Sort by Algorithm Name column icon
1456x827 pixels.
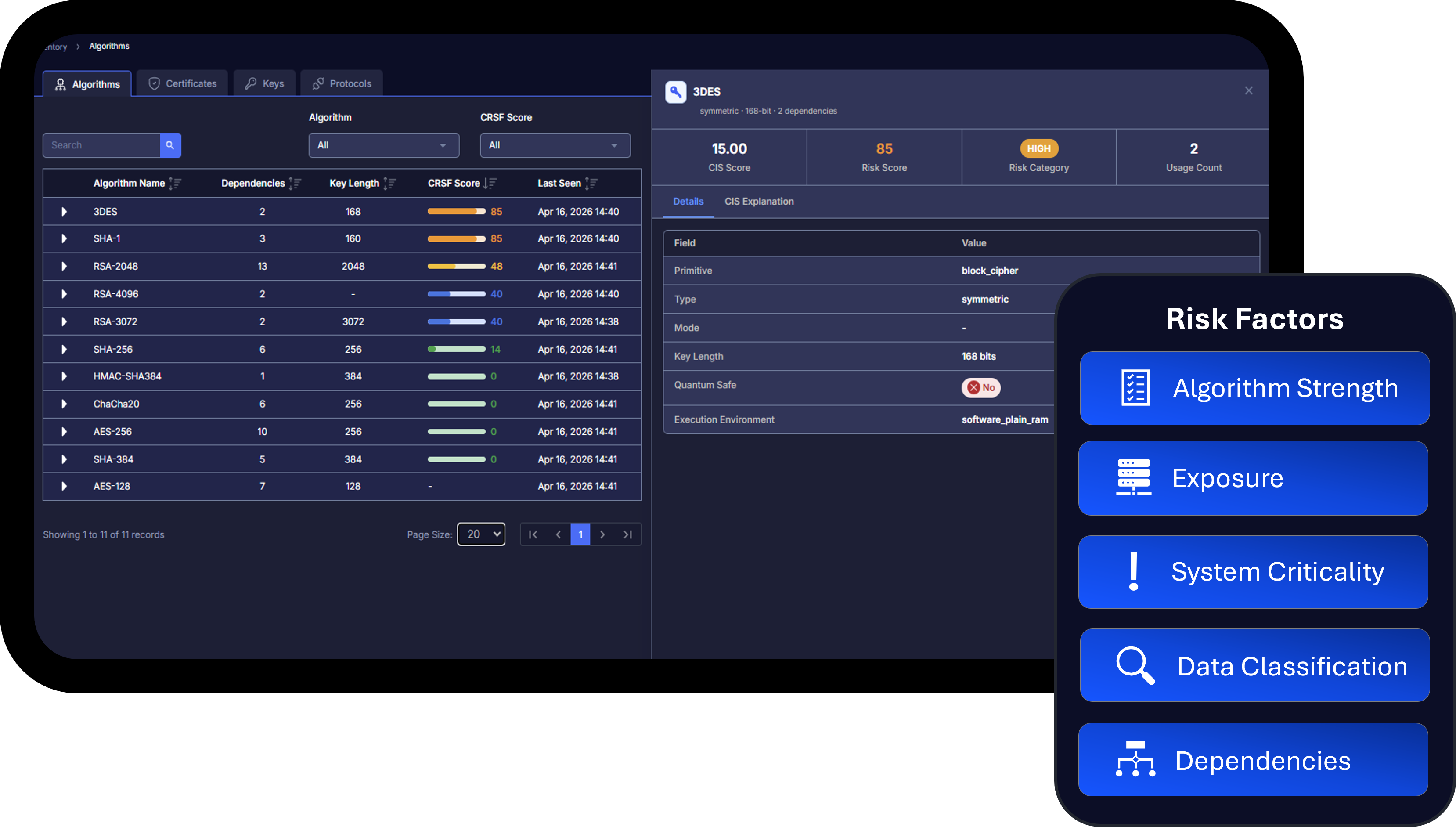(x=175, y=183)
